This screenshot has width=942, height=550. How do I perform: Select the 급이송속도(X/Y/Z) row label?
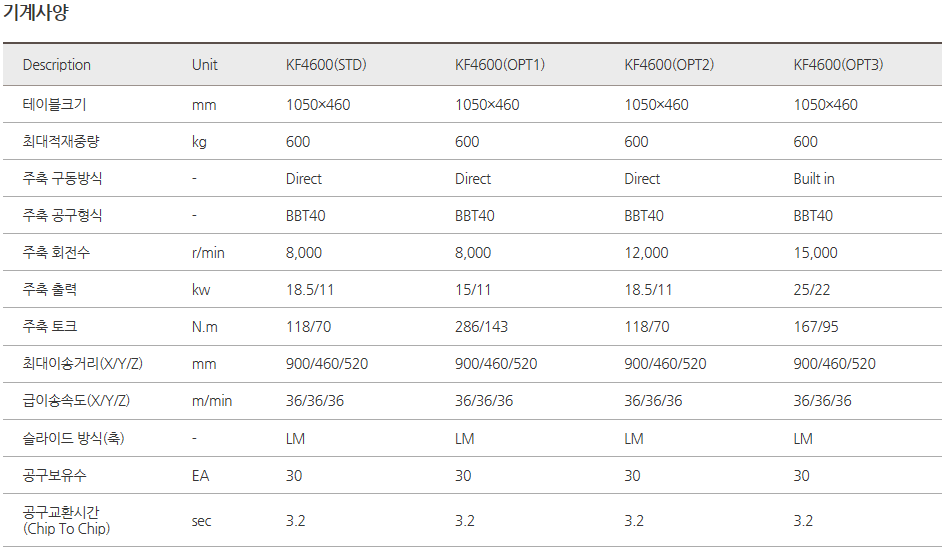[76, 401]
